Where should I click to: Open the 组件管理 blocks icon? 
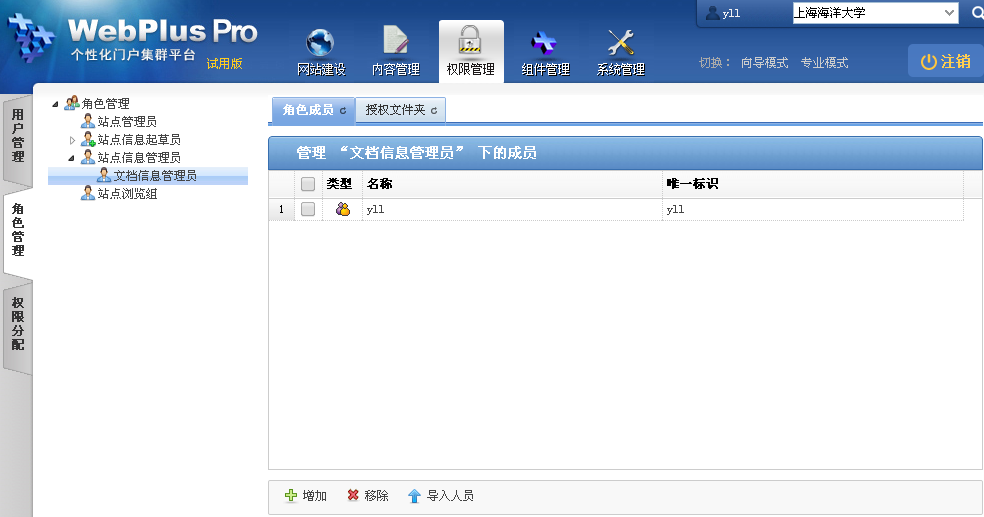click(x=545, y=43)
